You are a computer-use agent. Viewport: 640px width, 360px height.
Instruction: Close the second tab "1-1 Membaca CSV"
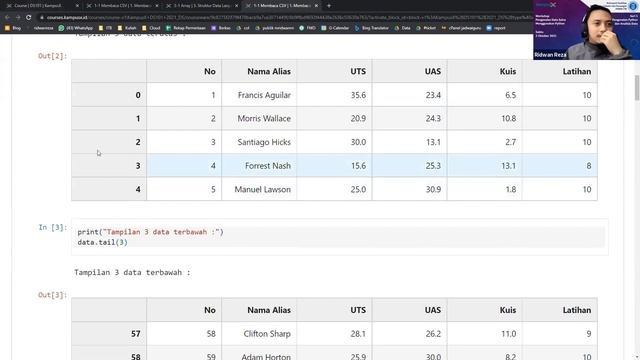point(157,6)
